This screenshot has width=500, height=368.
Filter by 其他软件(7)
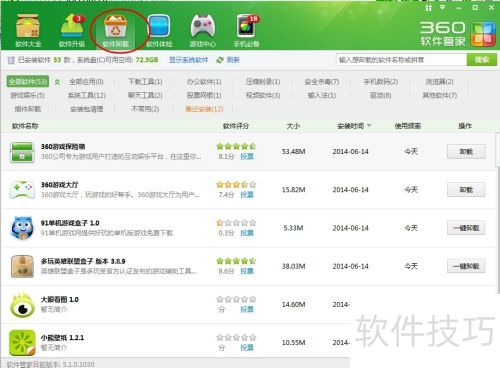[x=439, y=95]
